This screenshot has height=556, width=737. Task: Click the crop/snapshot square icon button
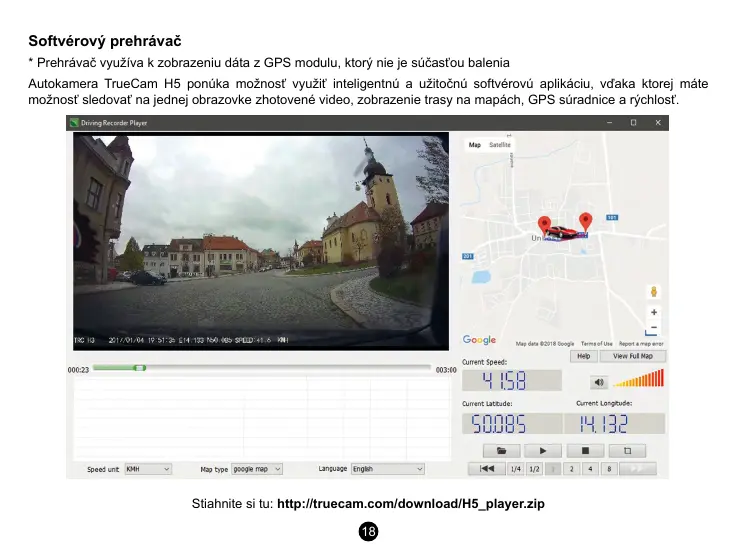tap(627, 451)
